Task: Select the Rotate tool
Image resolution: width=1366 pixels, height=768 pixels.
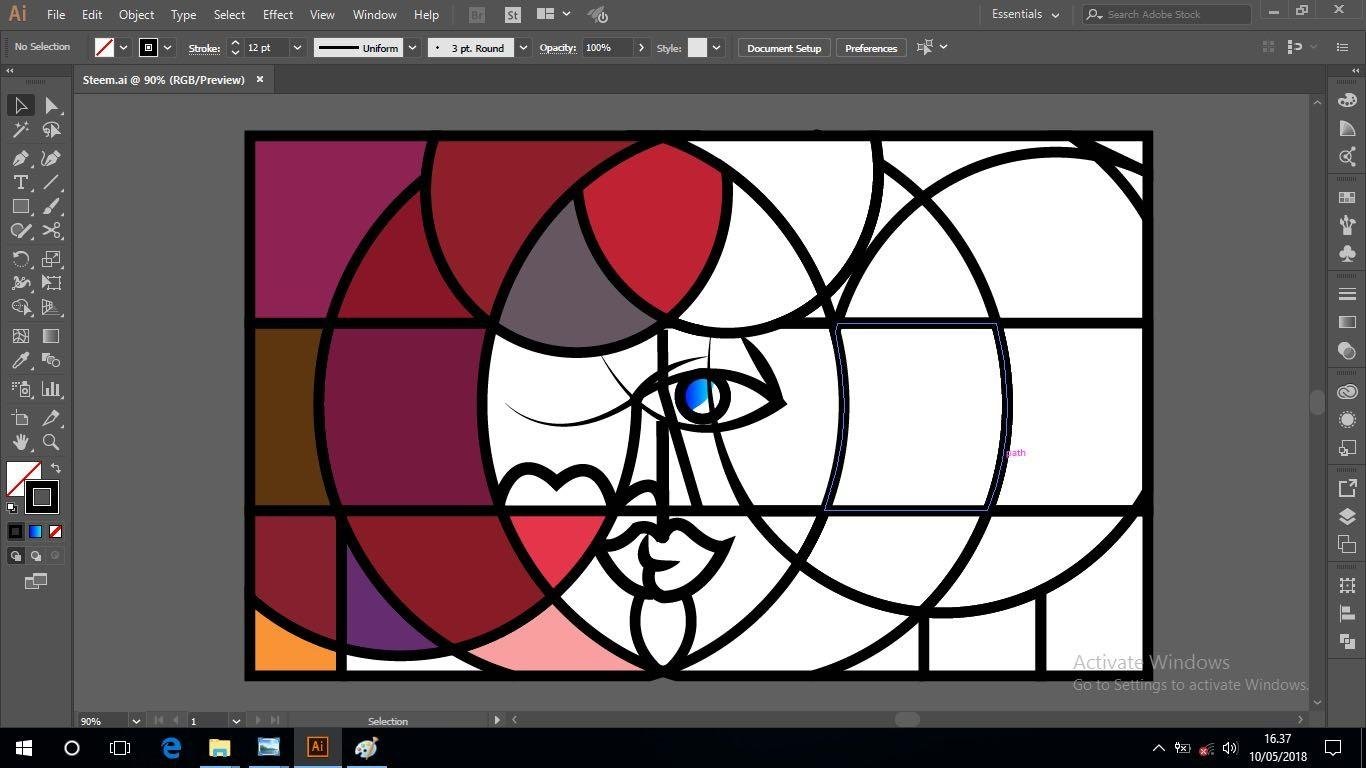Action: (x=20, y=259)
